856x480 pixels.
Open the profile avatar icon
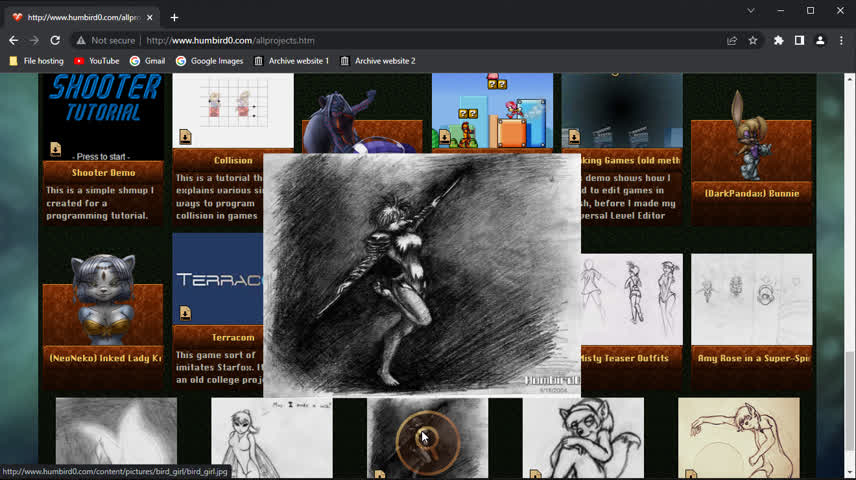820,40
